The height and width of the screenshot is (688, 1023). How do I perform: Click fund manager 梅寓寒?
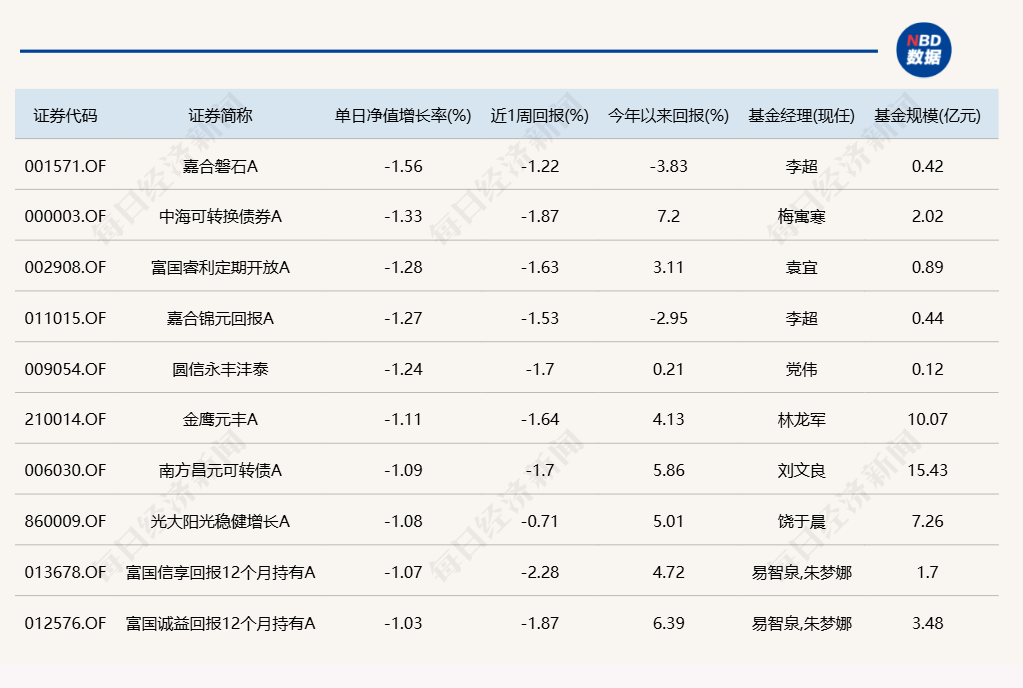pos(801,217)
